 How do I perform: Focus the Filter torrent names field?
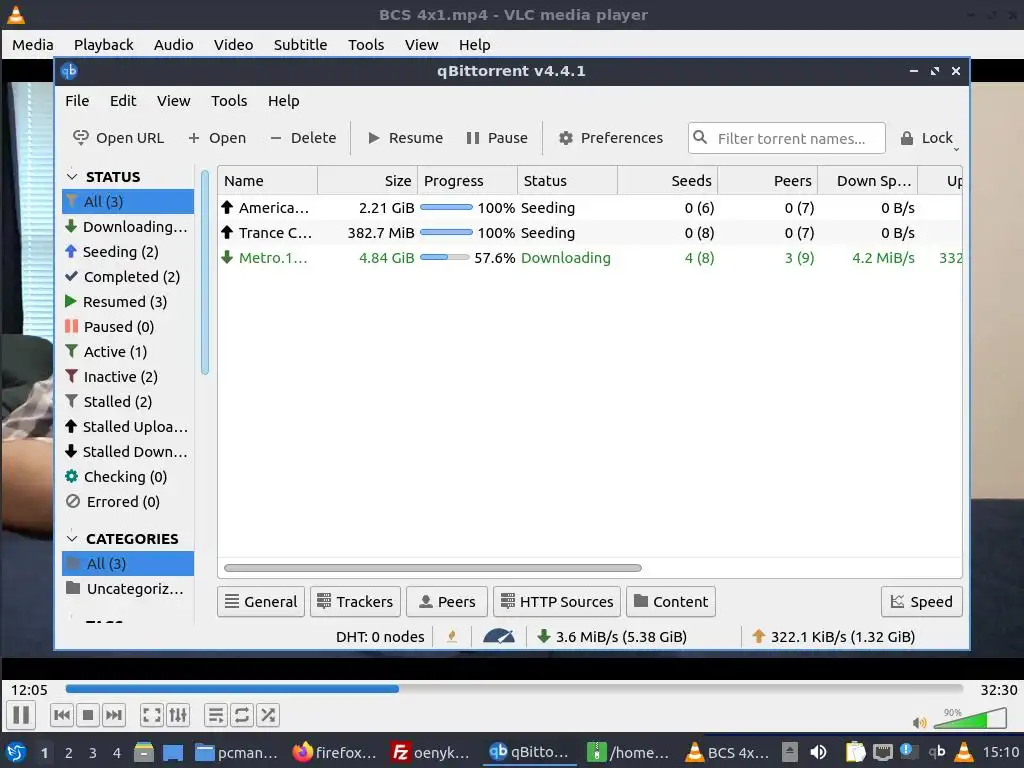point(787,138)
